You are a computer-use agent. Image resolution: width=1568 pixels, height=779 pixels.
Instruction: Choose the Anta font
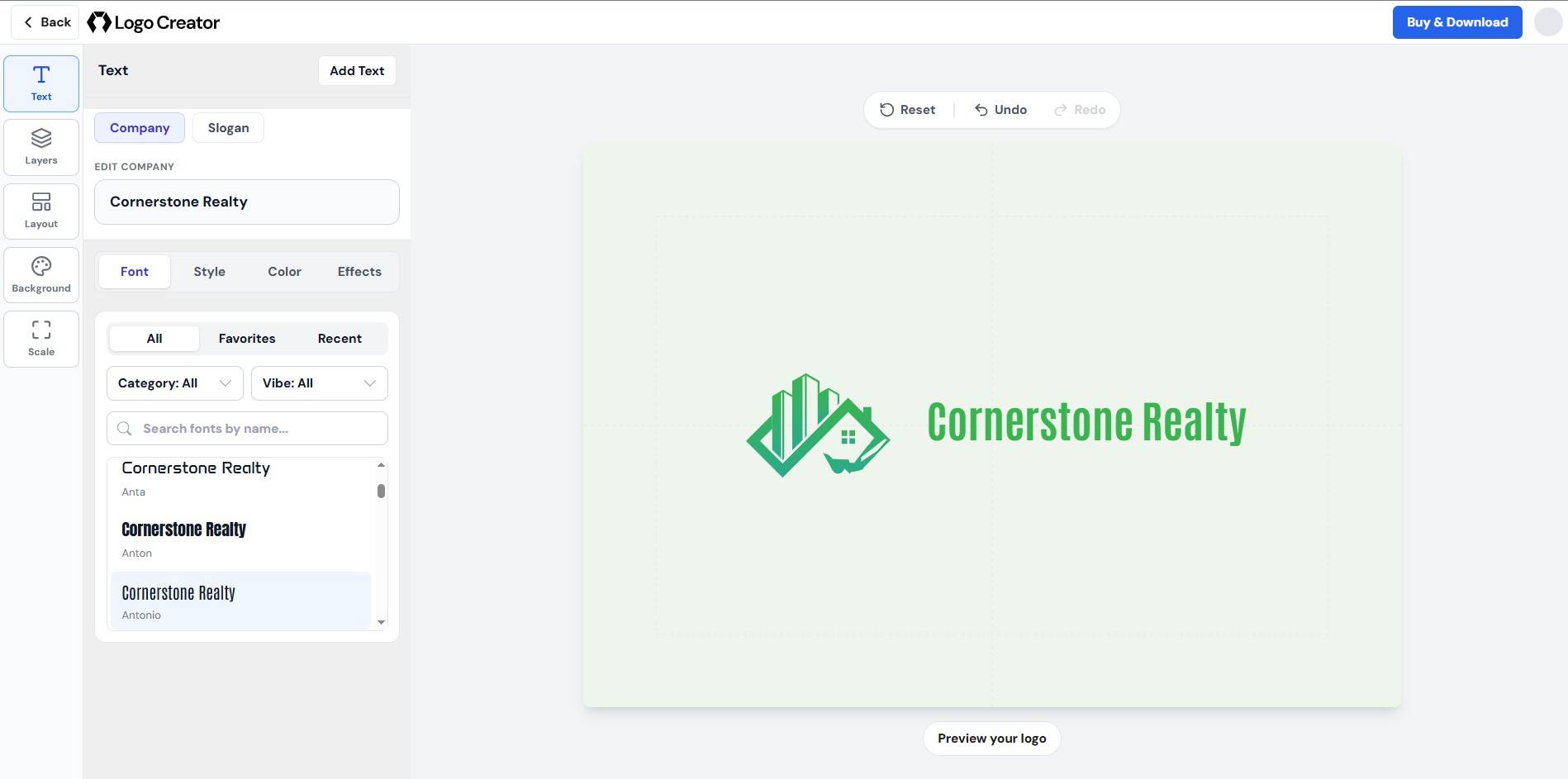240,478
